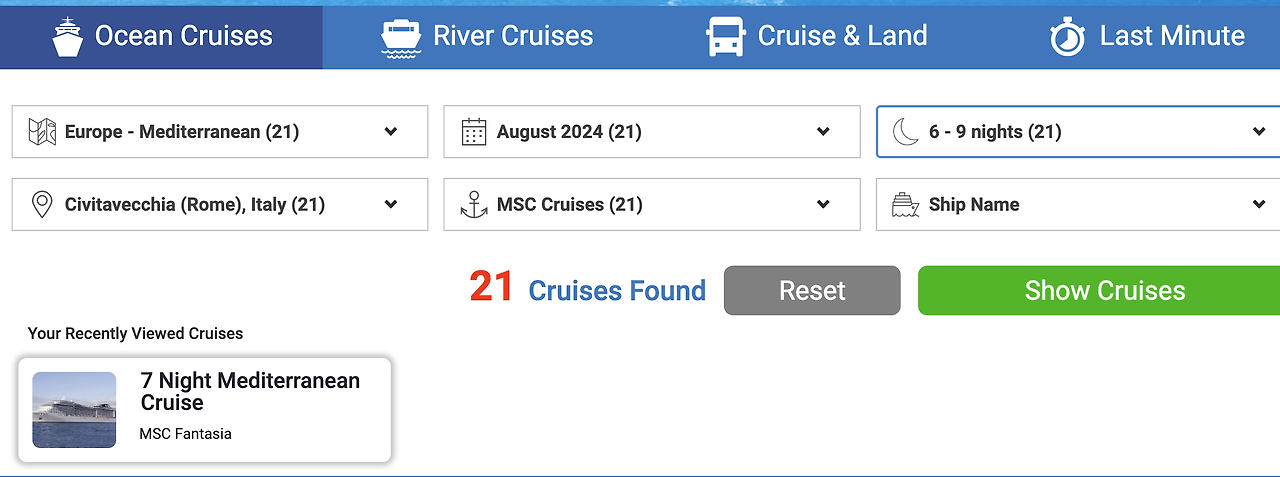Click the map icon in destination filter

tap(42, 132)
